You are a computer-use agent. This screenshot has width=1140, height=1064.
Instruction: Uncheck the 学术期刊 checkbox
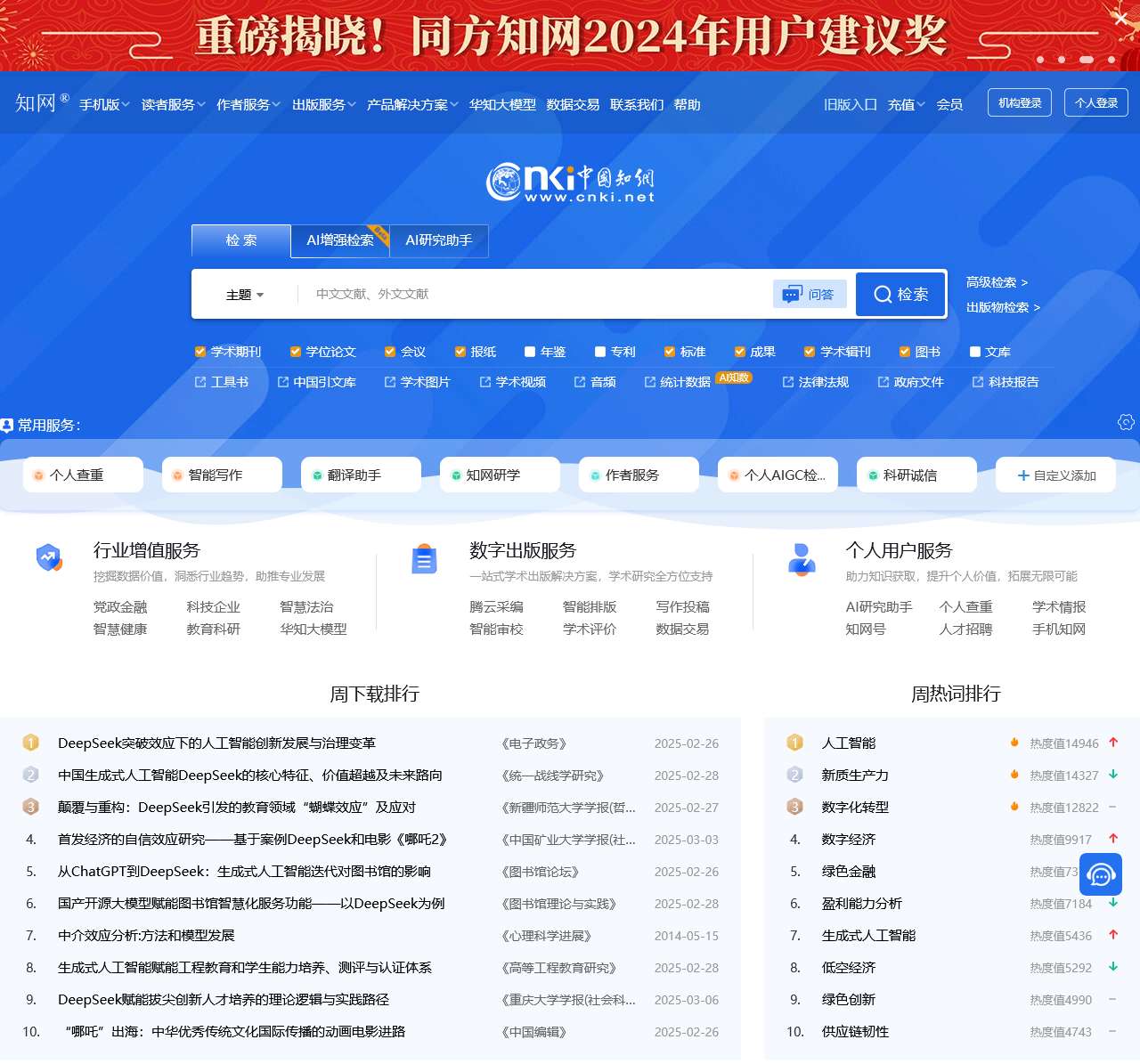200,352
